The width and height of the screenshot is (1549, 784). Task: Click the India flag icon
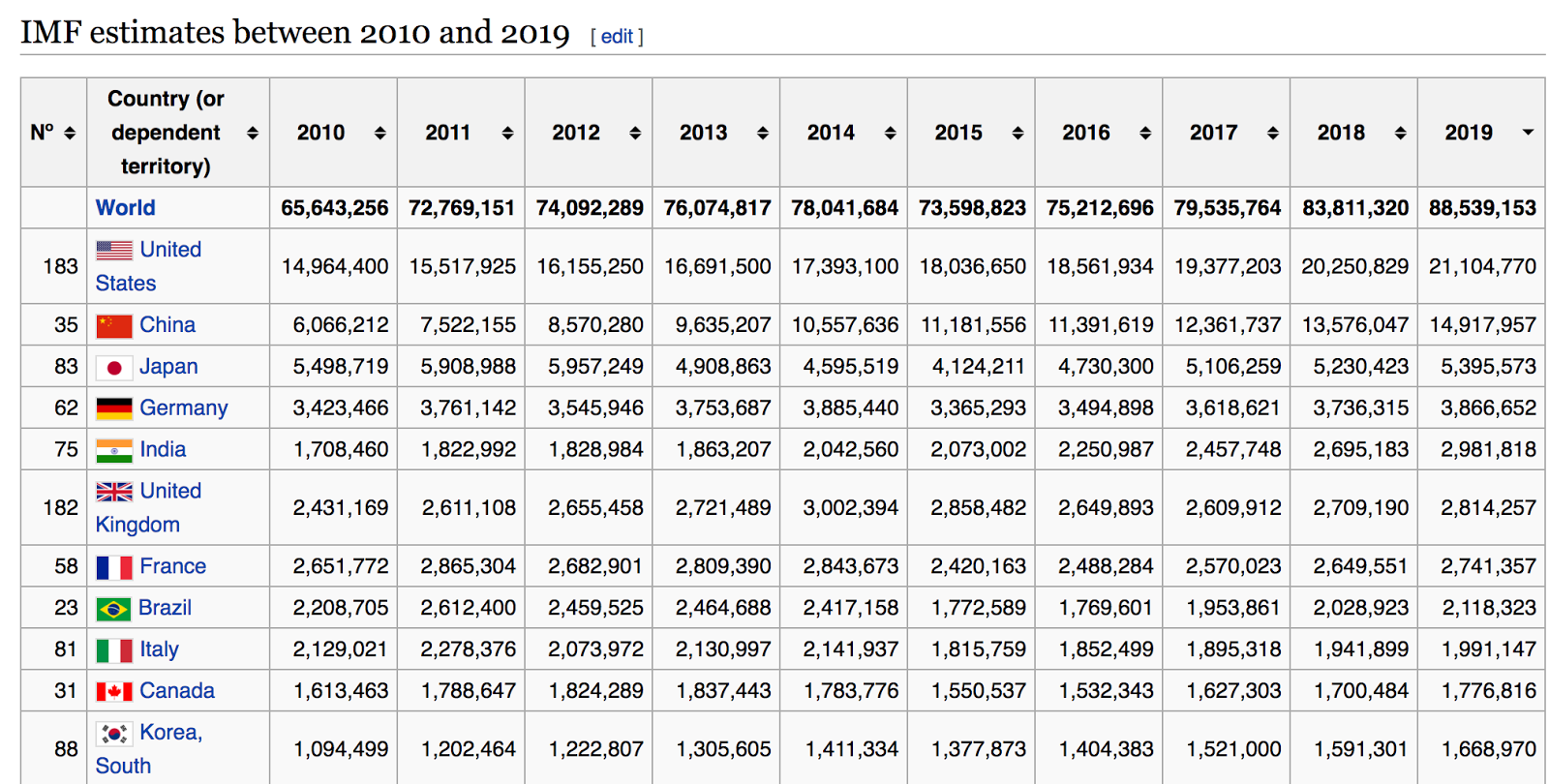point(114,451)
